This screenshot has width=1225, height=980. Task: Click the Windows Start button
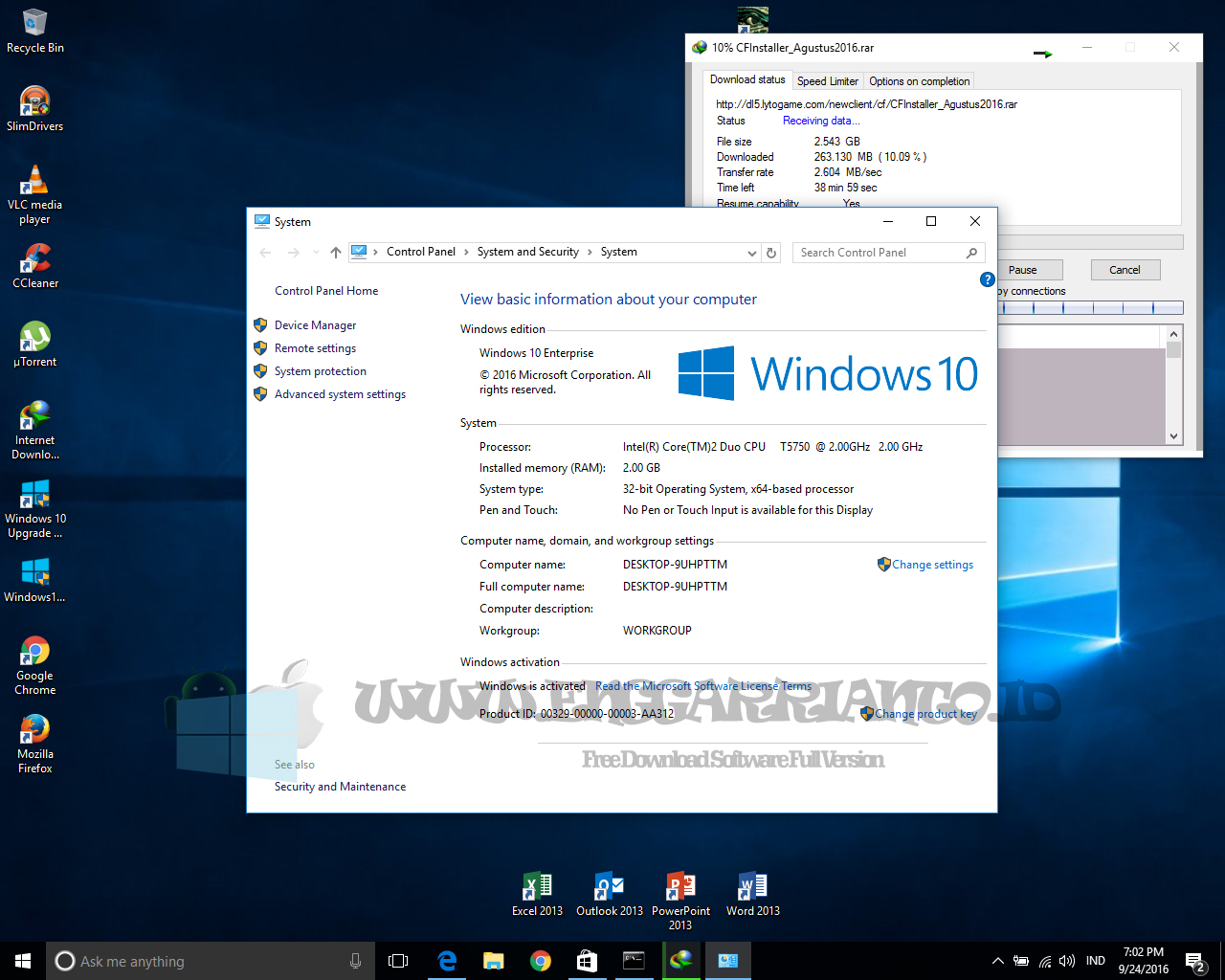tap(23, 961)
